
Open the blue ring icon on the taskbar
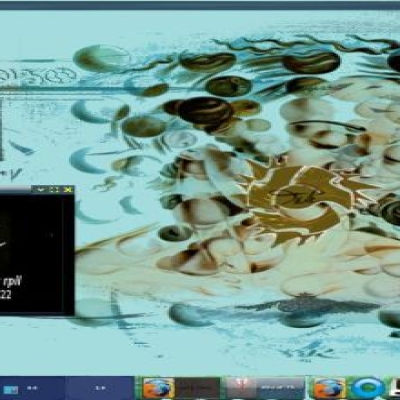(x=368, y=388)
